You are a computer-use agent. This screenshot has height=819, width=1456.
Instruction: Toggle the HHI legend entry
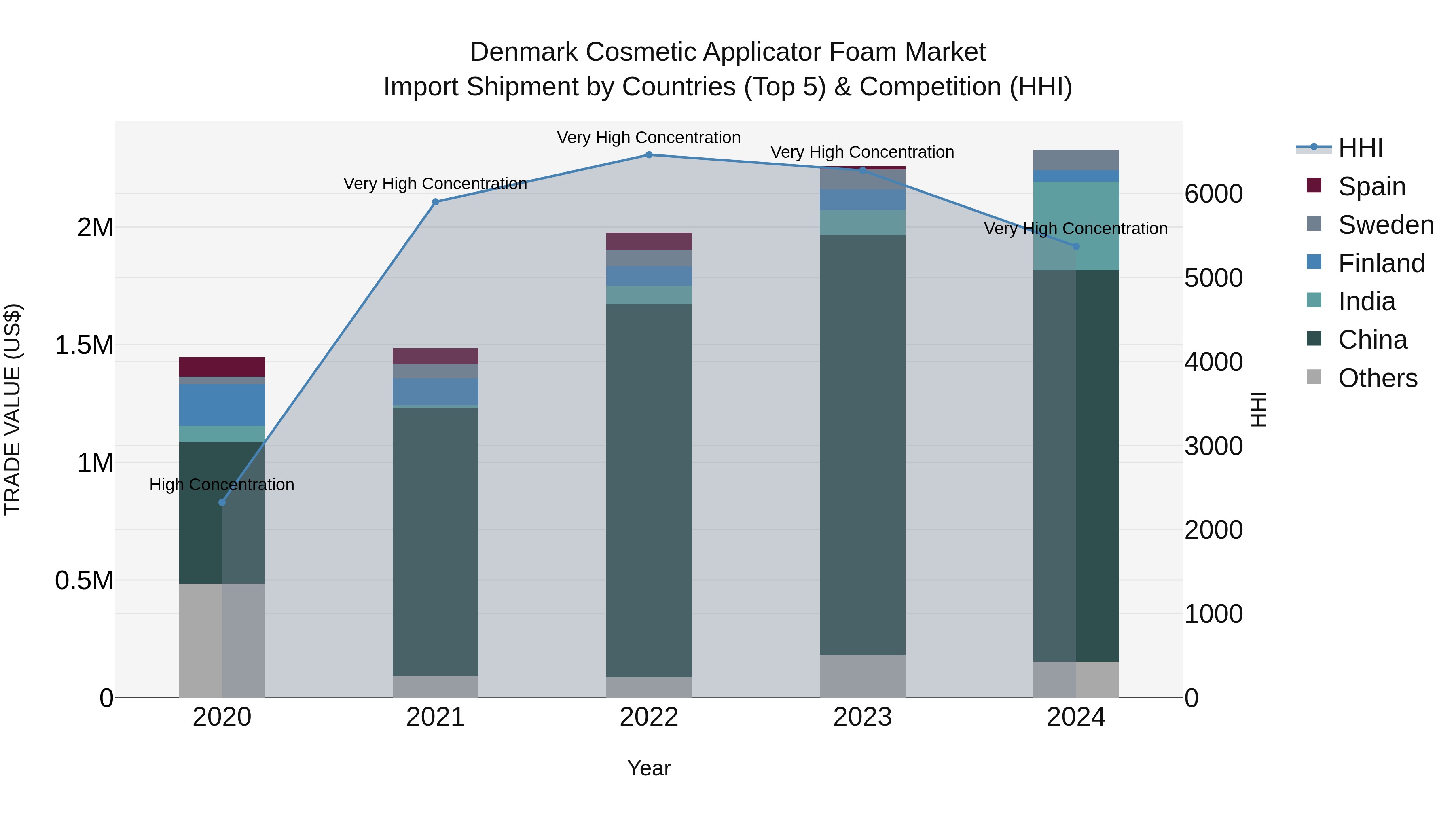pos(1340,148)
